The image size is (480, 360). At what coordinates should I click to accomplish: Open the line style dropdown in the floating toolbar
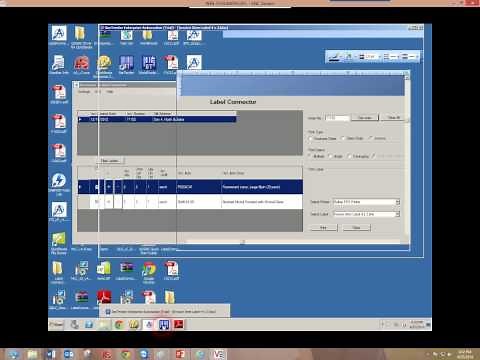pos(391,57)
